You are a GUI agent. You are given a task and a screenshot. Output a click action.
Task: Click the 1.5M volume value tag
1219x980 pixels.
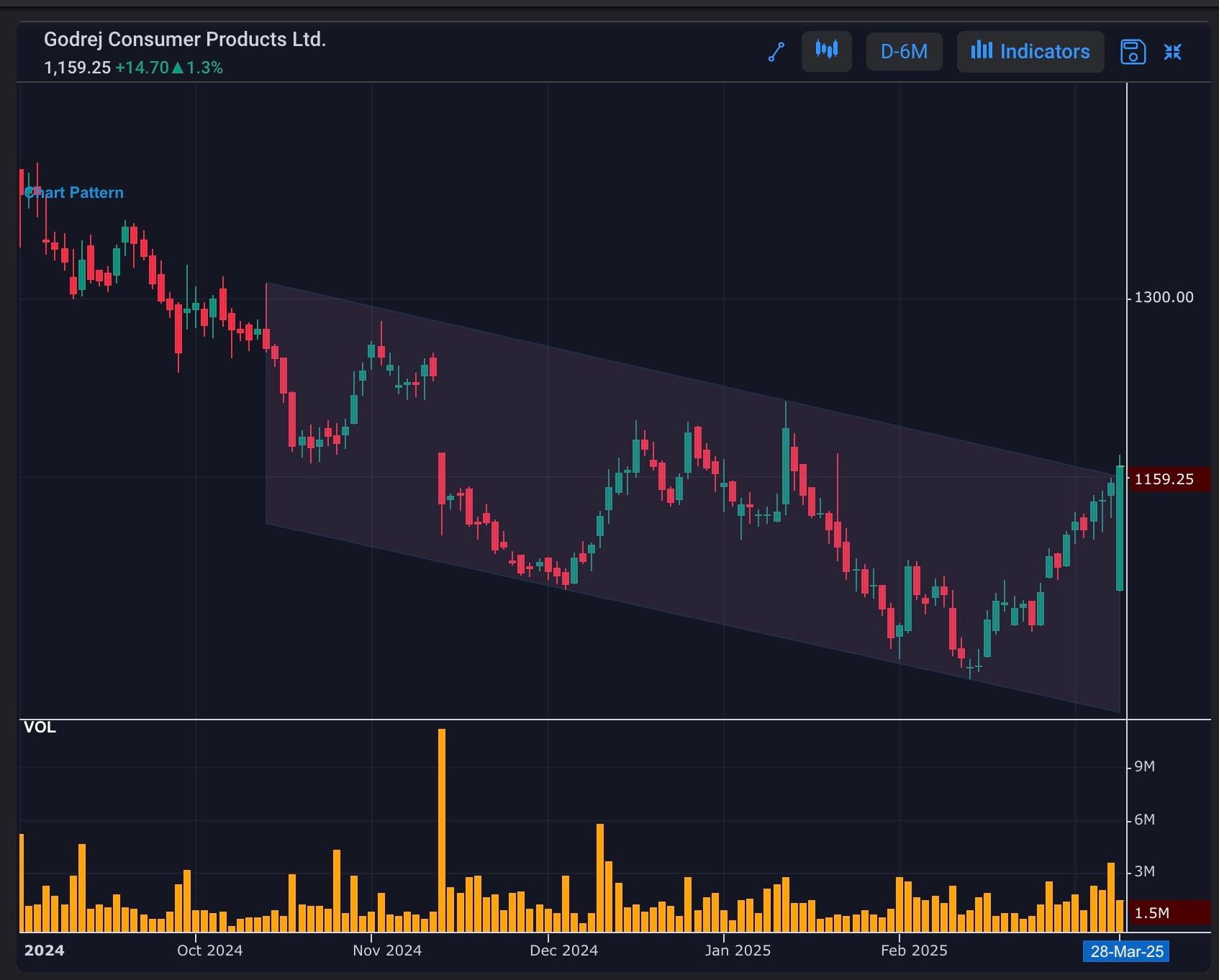[x=1169, y=913]
